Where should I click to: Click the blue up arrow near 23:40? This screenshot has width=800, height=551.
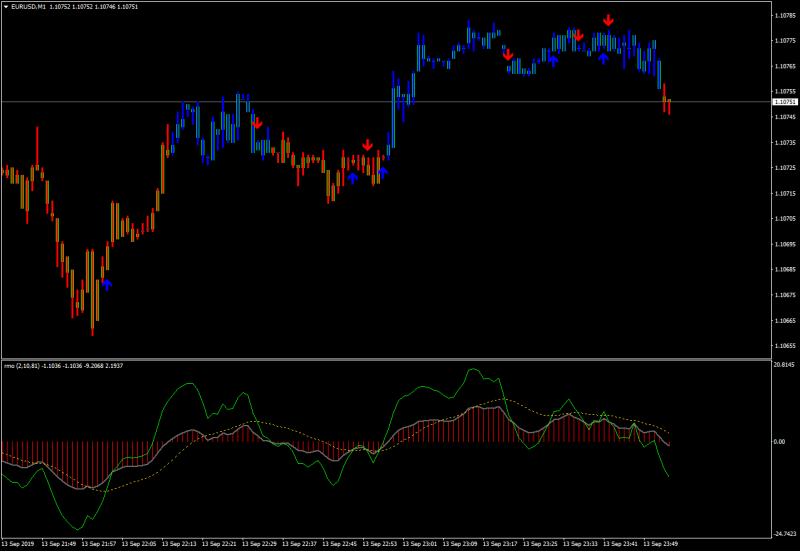pyautogui.click(x=604, y=58)
